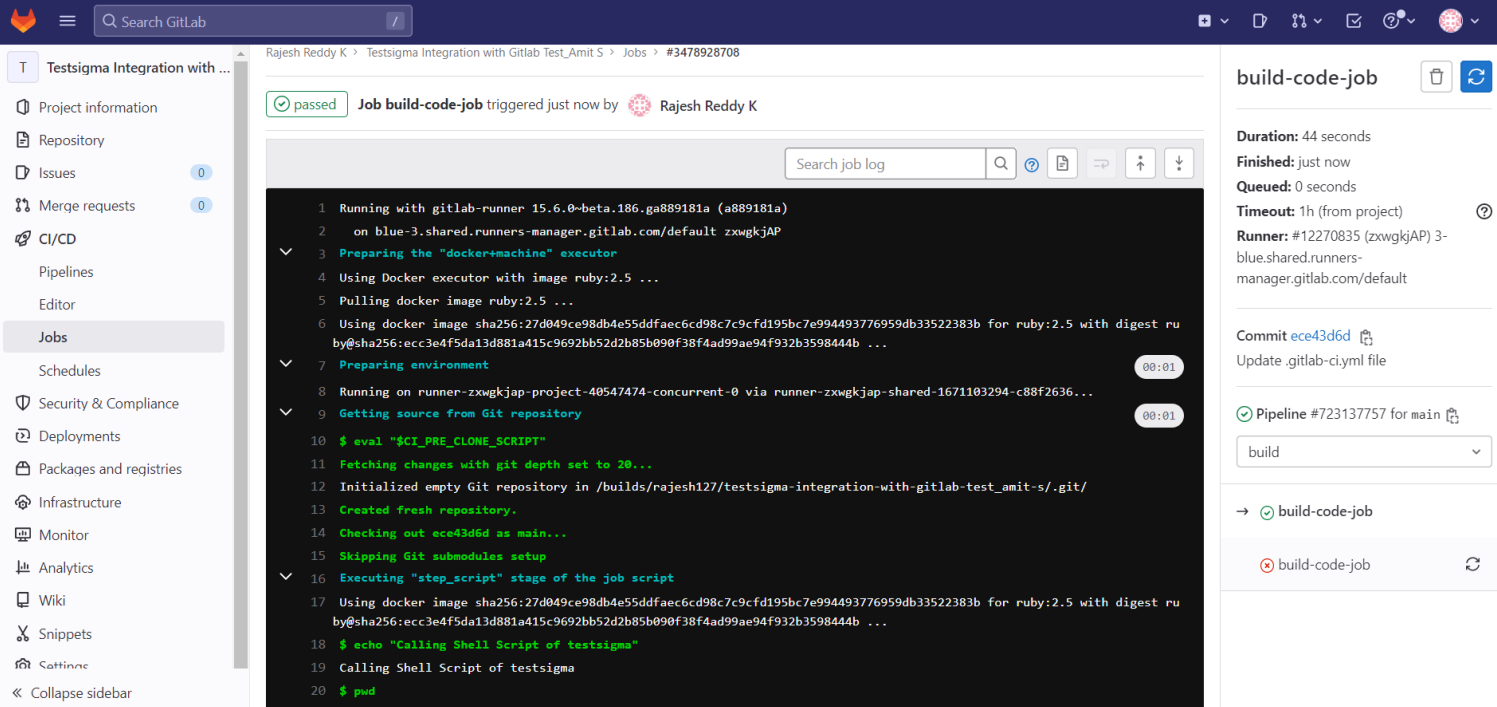Open Jobs breadcrumb link

[x=635, y=52]
